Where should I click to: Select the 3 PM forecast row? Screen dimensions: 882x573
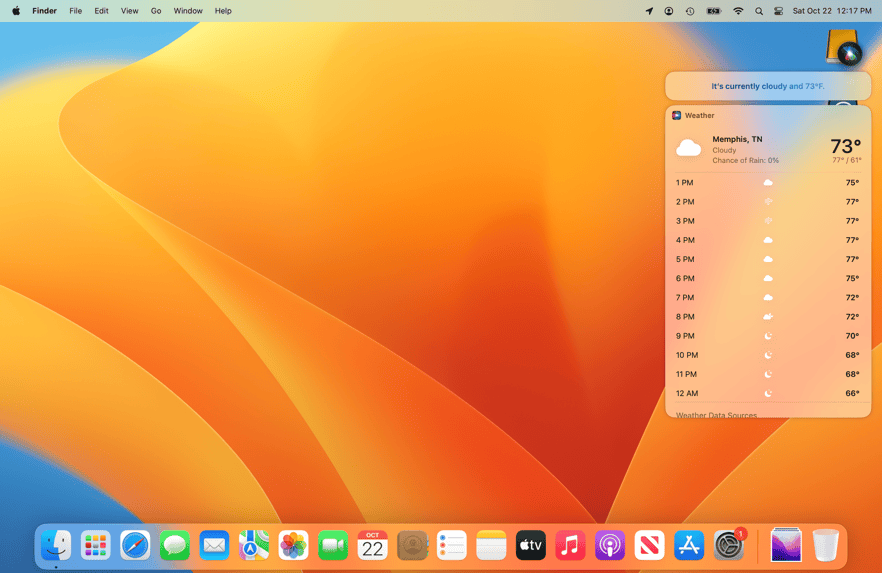point(768,221)
